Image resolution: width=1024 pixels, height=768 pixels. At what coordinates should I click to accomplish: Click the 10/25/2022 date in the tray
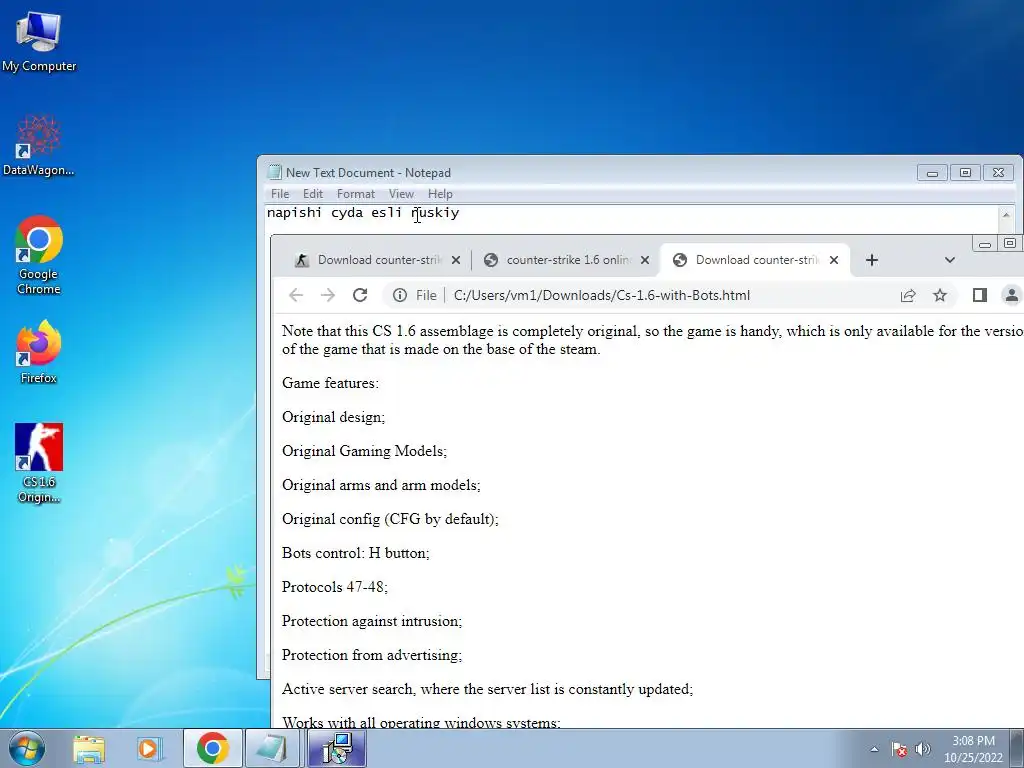(x=973, y=758)
